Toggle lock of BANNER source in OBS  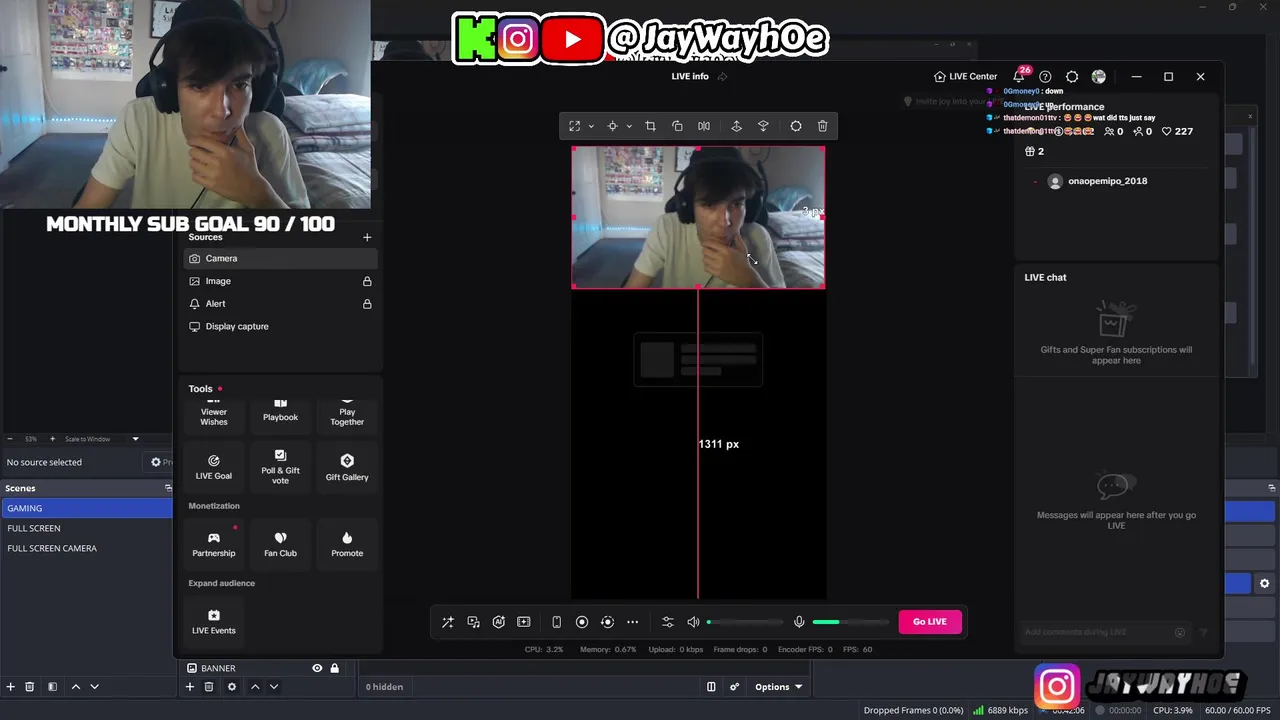click(x=335, y=668)
